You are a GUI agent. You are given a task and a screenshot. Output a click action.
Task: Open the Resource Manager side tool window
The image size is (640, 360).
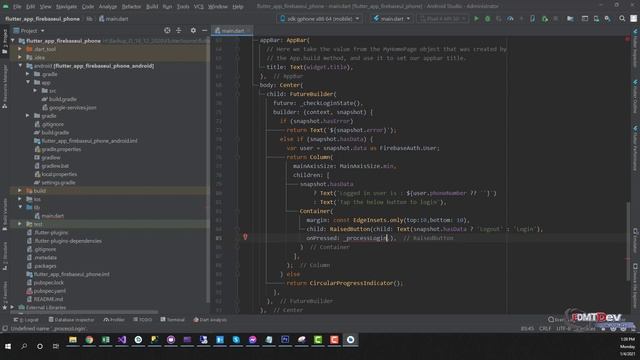tap(4, 87)
